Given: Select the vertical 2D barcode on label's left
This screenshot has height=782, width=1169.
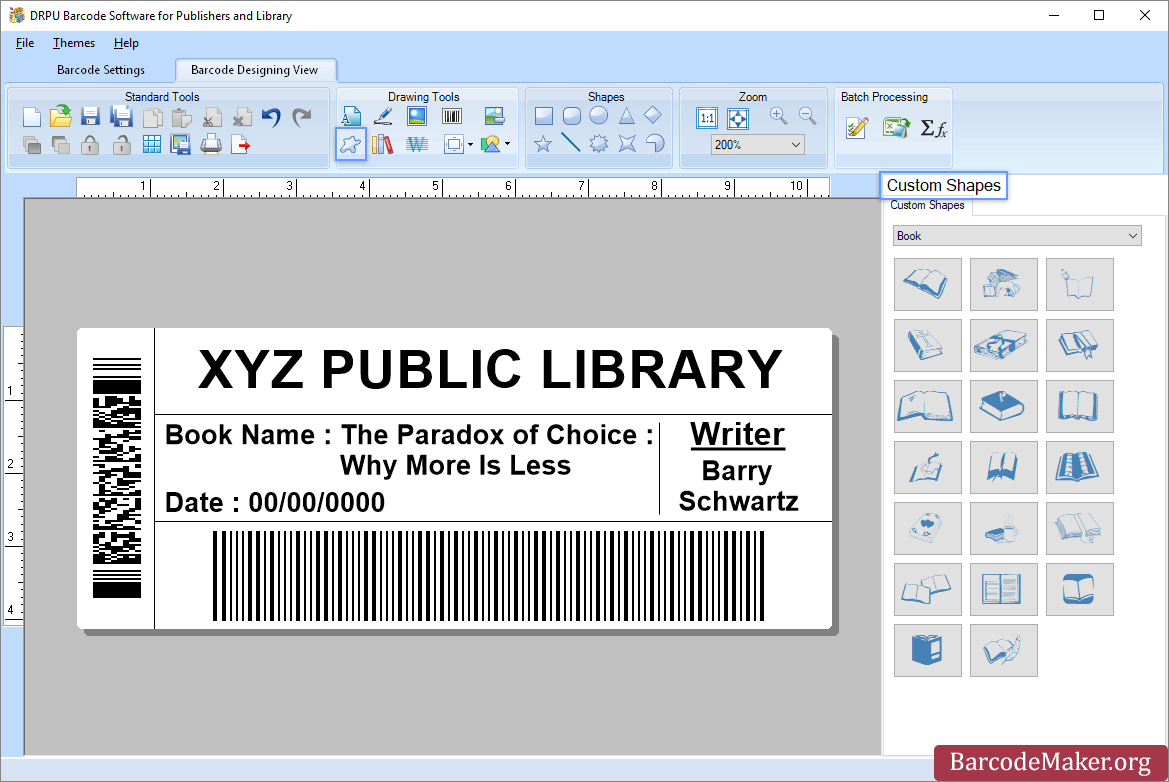Looking at the screenshot, I should 117,478.
